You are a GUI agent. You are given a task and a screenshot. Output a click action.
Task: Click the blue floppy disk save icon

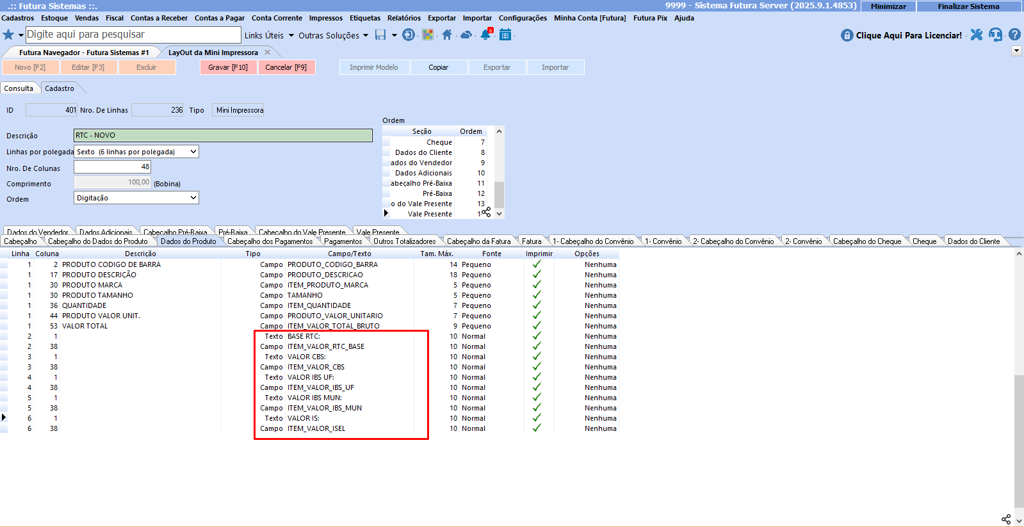380,35
